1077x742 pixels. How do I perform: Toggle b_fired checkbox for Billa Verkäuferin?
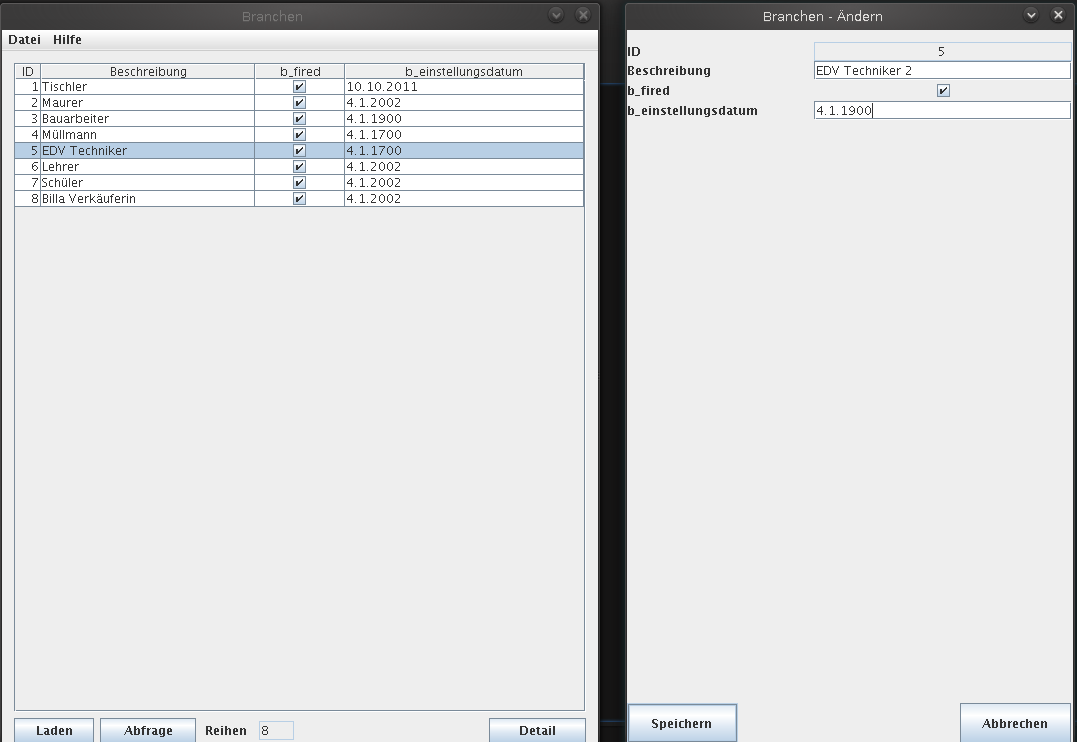[299, 199]
